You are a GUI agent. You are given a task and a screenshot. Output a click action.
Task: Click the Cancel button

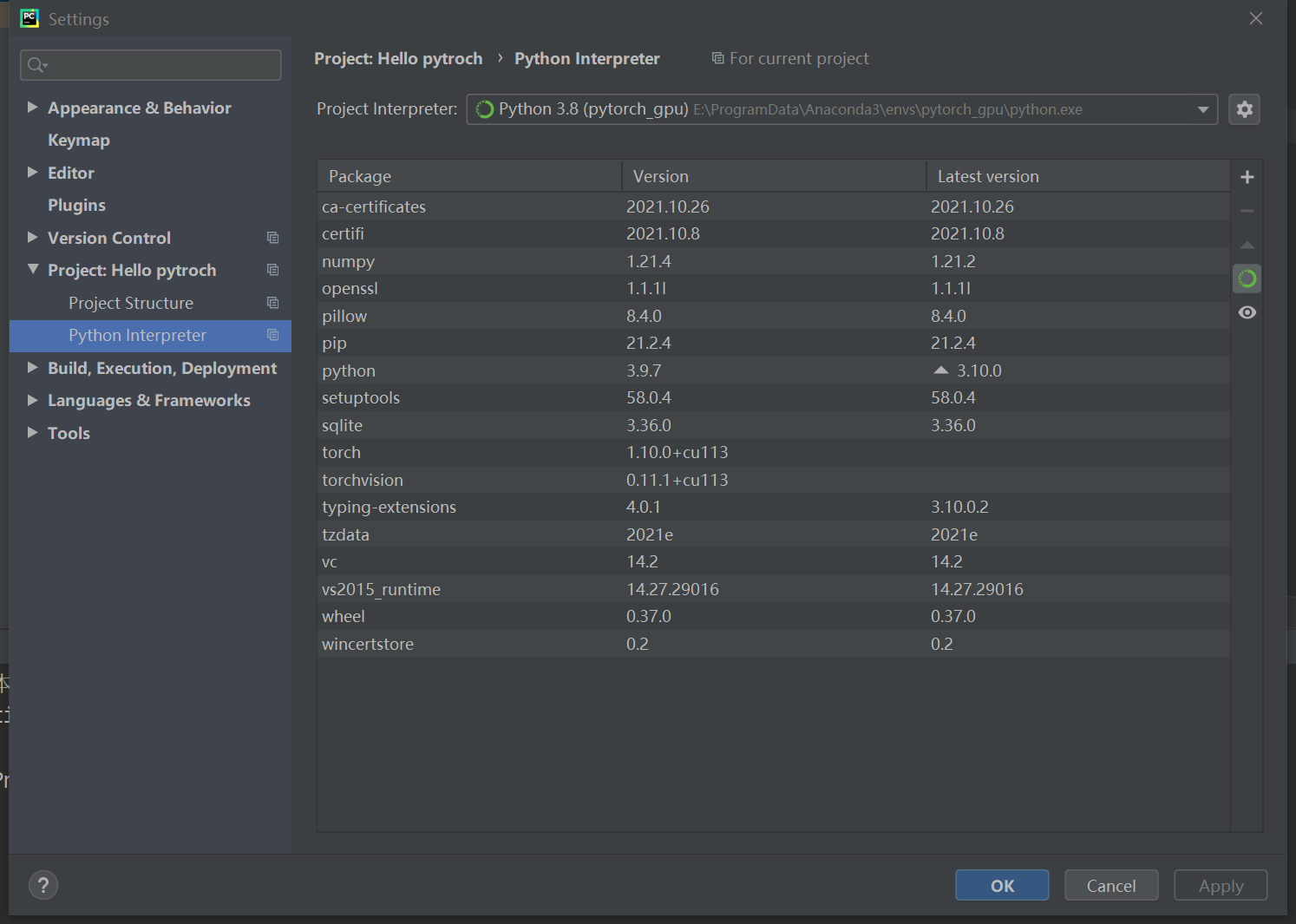point(1111,885)
